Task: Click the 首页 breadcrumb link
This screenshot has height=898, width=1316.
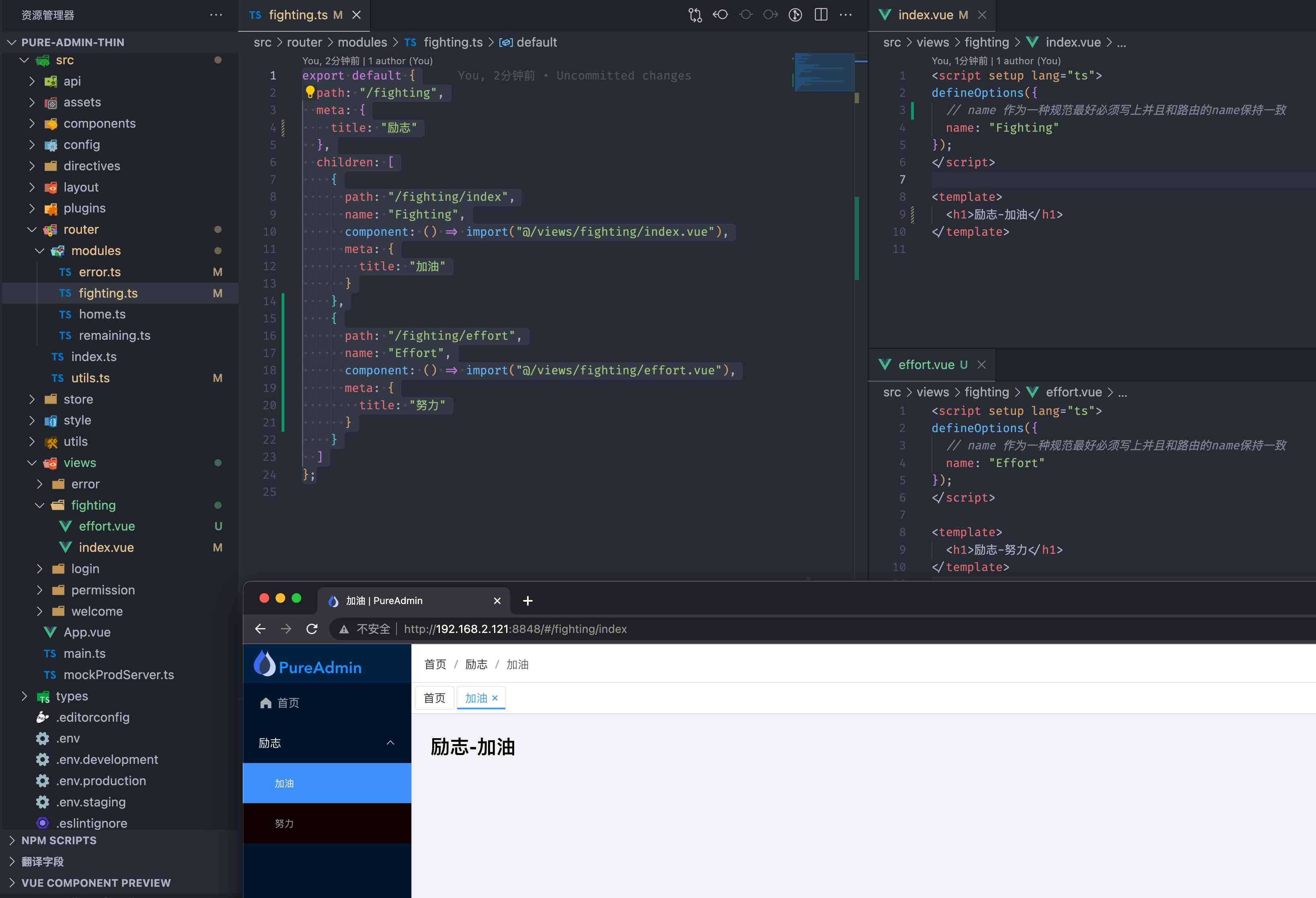Action: tap(435, 664)
